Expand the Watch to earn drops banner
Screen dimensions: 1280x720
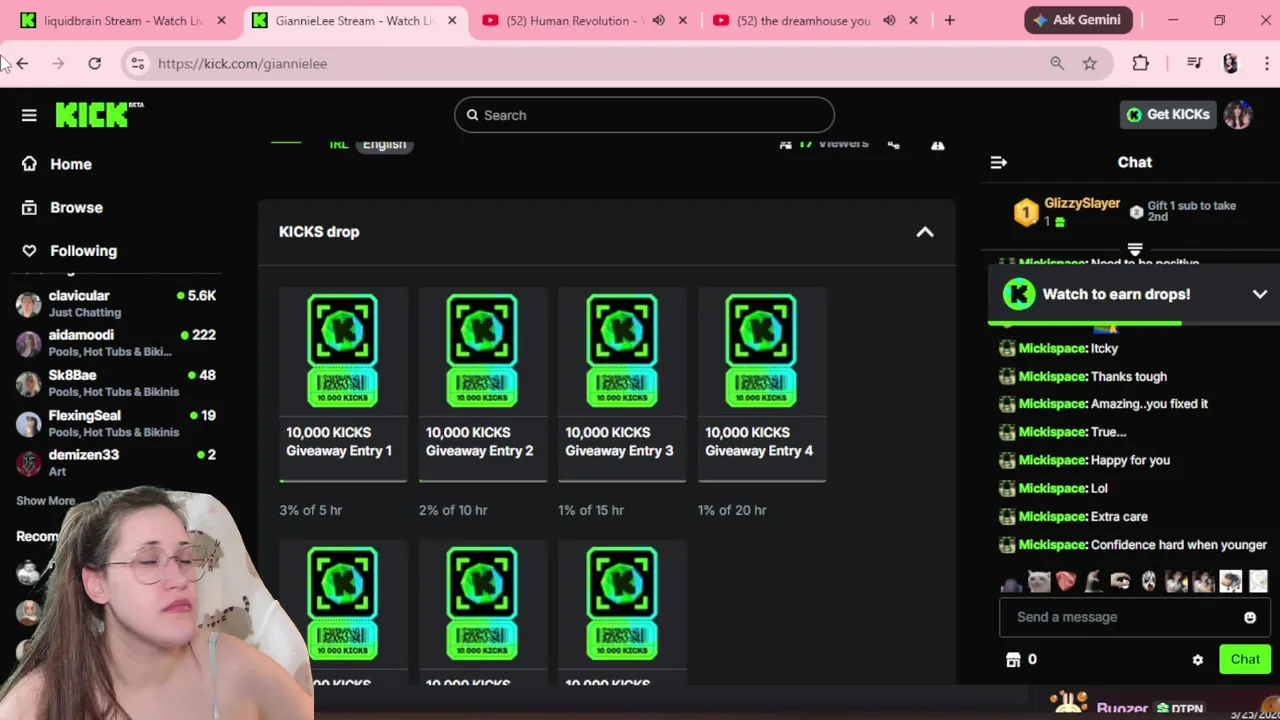coord(1260,294)
